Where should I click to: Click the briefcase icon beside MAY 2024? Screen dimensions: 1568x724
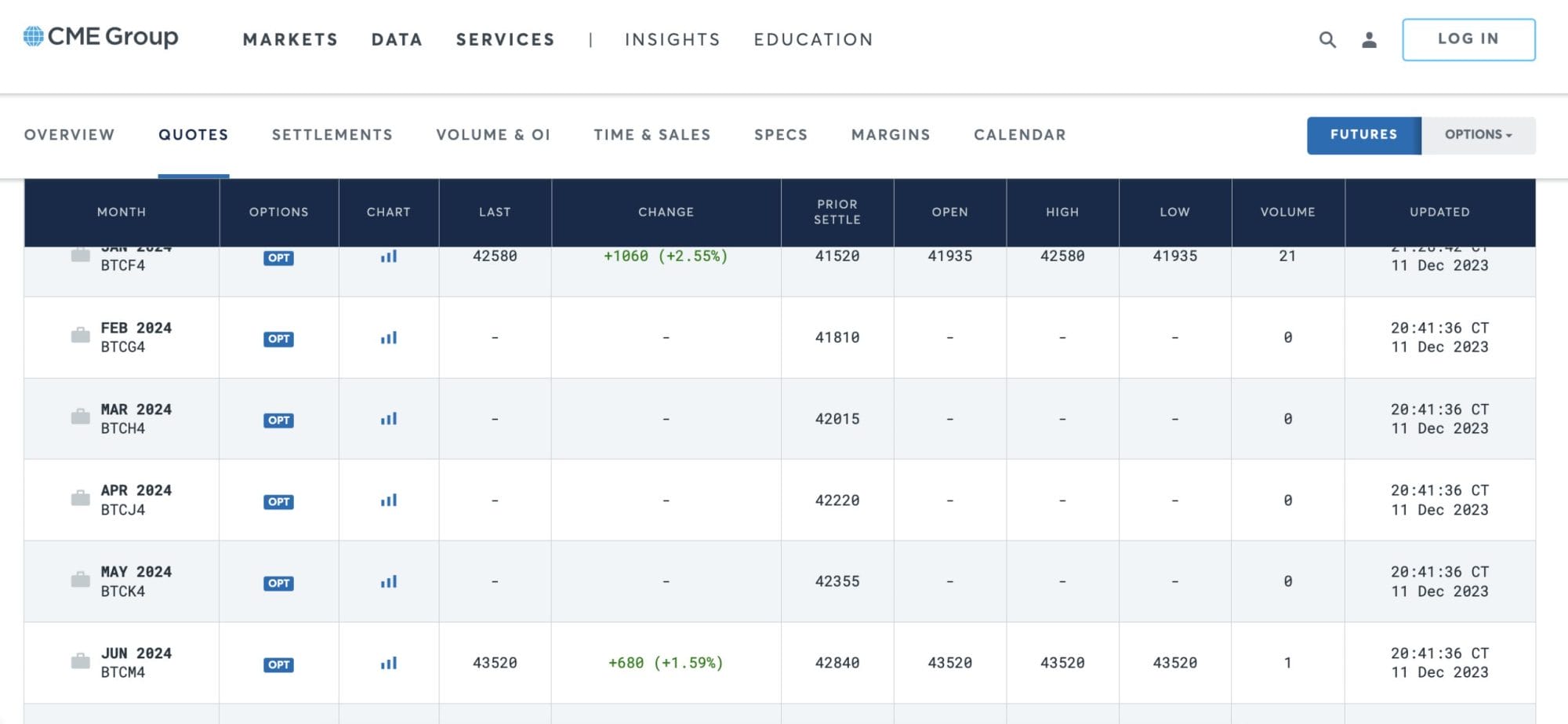[x=80, y=580]
